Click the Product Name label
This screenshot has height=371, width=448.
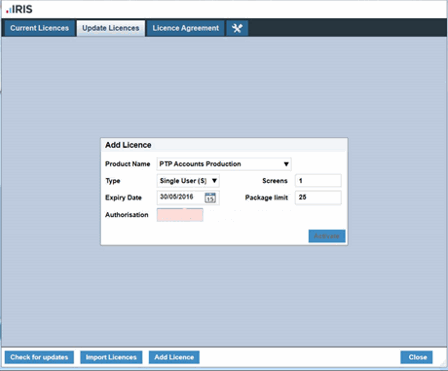[128, 164]
